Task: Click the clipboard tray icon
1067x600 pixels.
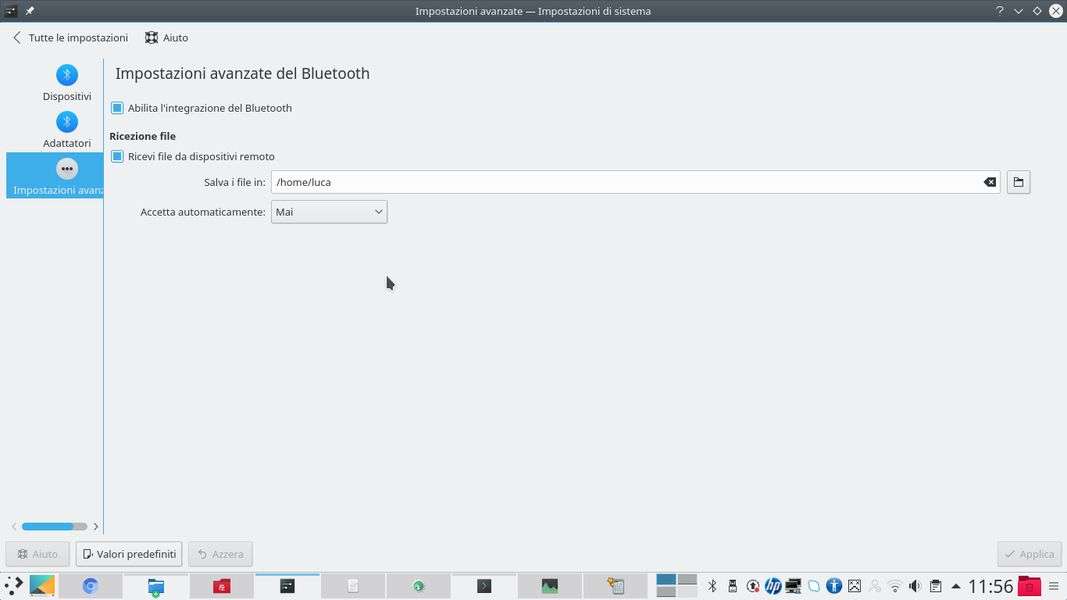Action: point(936,586)
